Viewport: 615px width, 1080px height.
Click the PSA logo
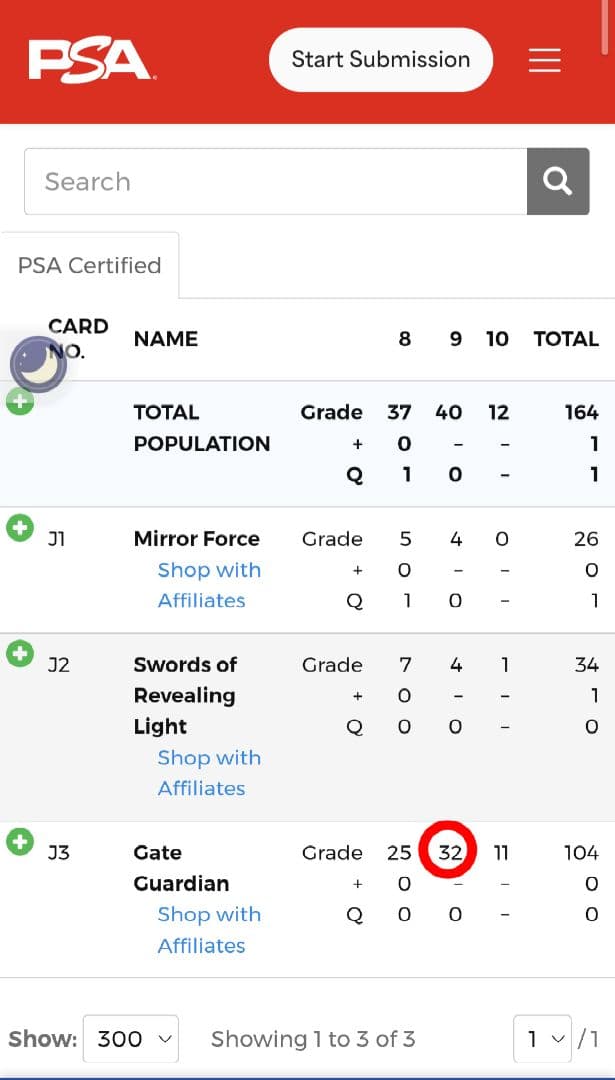(x=90, y=60)
